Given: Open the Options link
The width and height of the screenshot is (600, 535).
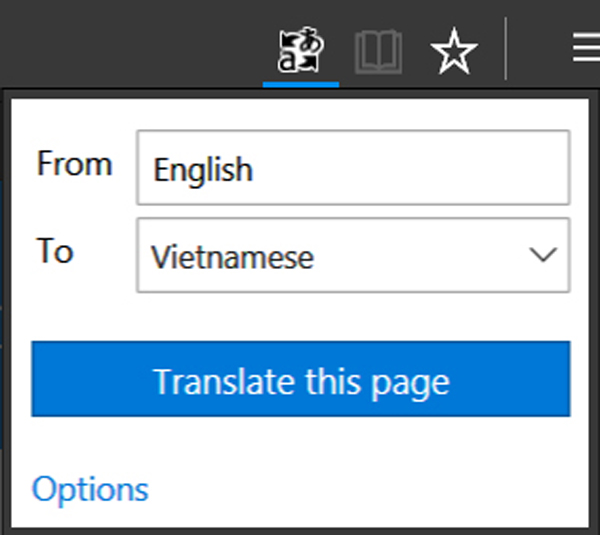Looking at the screenshot, I should pyautogui.click(x=90, y=489).
